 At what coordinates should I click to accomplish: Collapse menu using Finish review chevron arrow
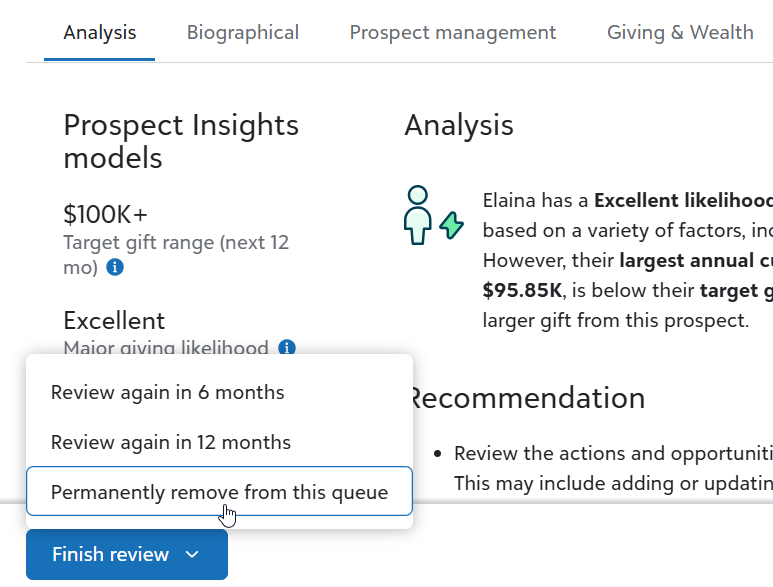[x=193, y=555]
